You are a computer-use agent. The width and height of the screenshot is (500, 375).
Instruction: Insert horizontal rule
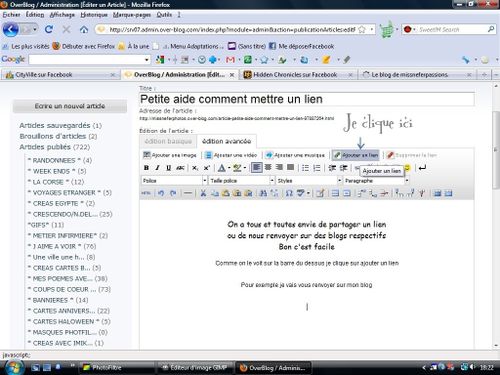[x=188, y=193]
